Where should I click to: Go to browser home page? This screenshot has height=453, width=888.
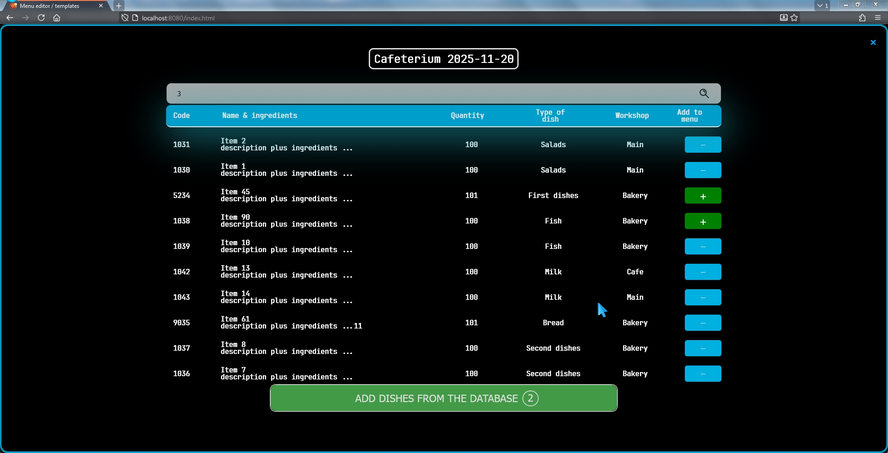click(57, 17)
